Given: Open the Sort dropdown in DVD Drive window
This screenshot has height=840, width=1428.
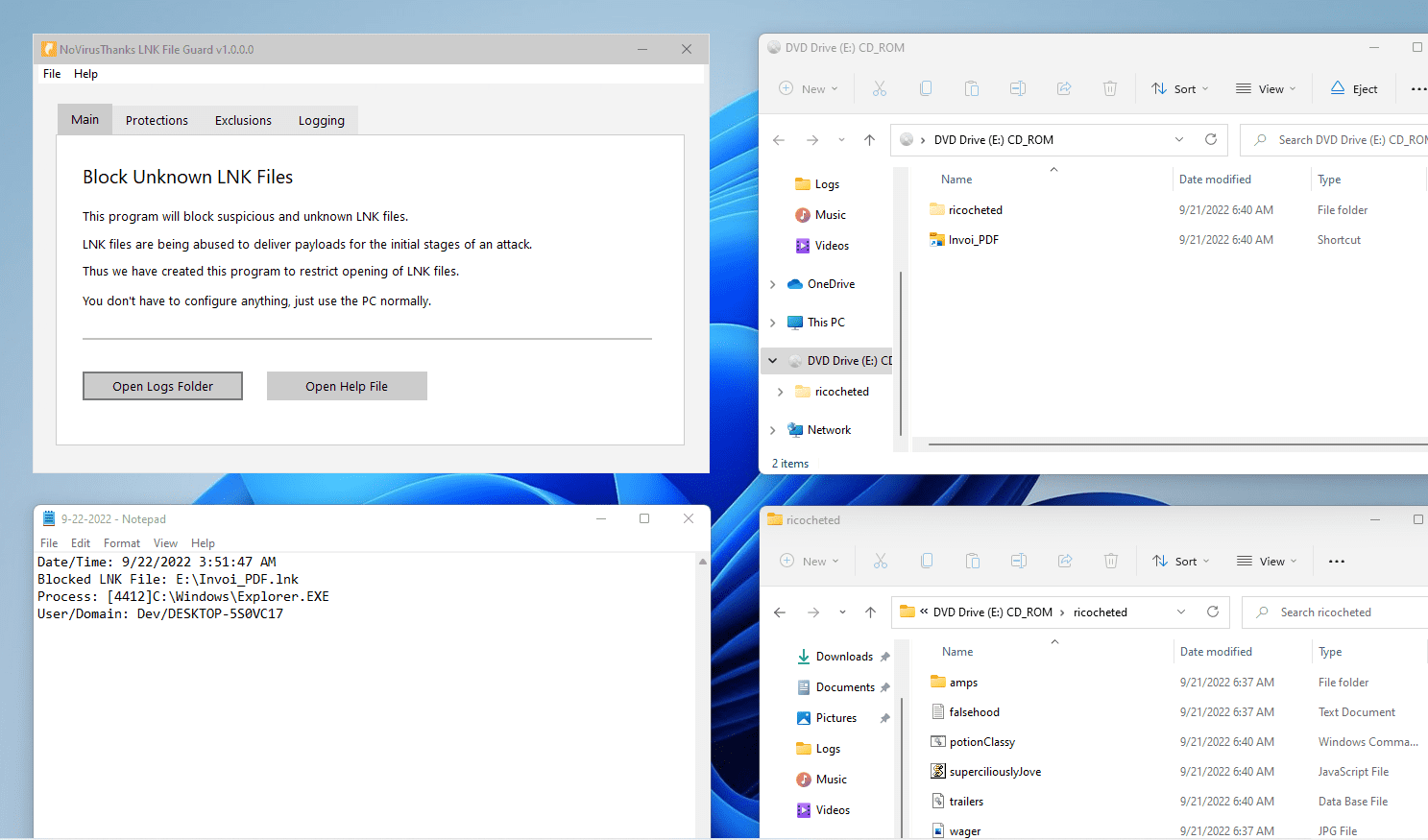Looking at the screenshot, I should coord(1179,88).
